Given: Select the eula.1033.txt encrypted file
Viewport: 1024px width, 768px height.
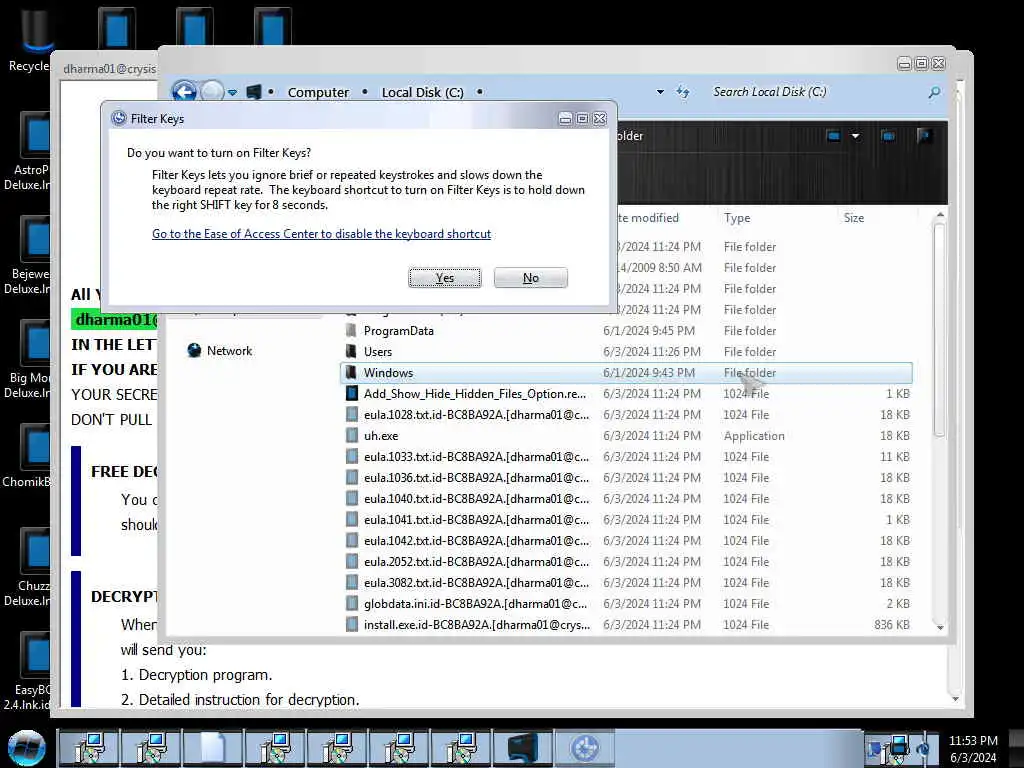Looking at the screenshot, I should coord(626,456).
